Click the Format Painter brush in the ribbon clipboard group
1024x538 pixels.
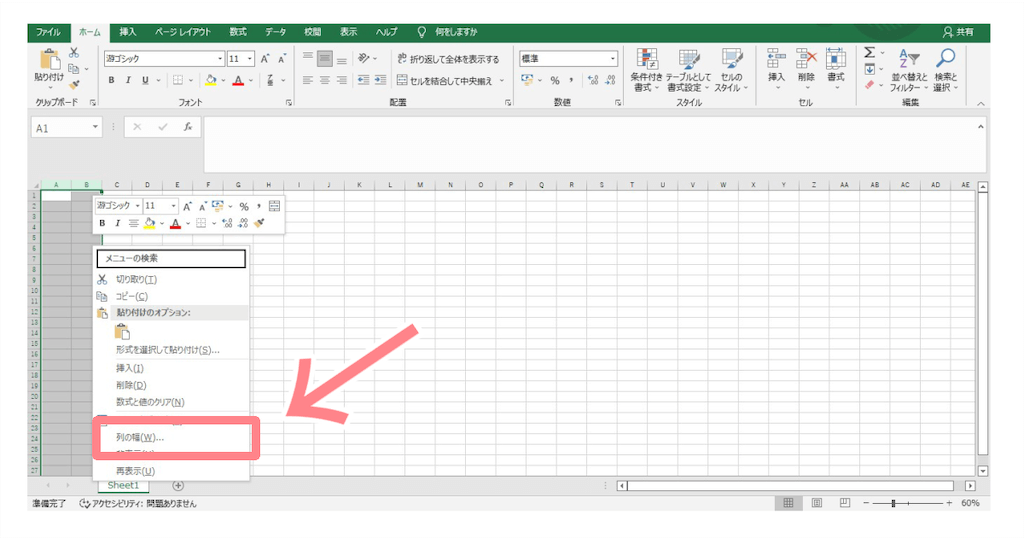(74, 85)
